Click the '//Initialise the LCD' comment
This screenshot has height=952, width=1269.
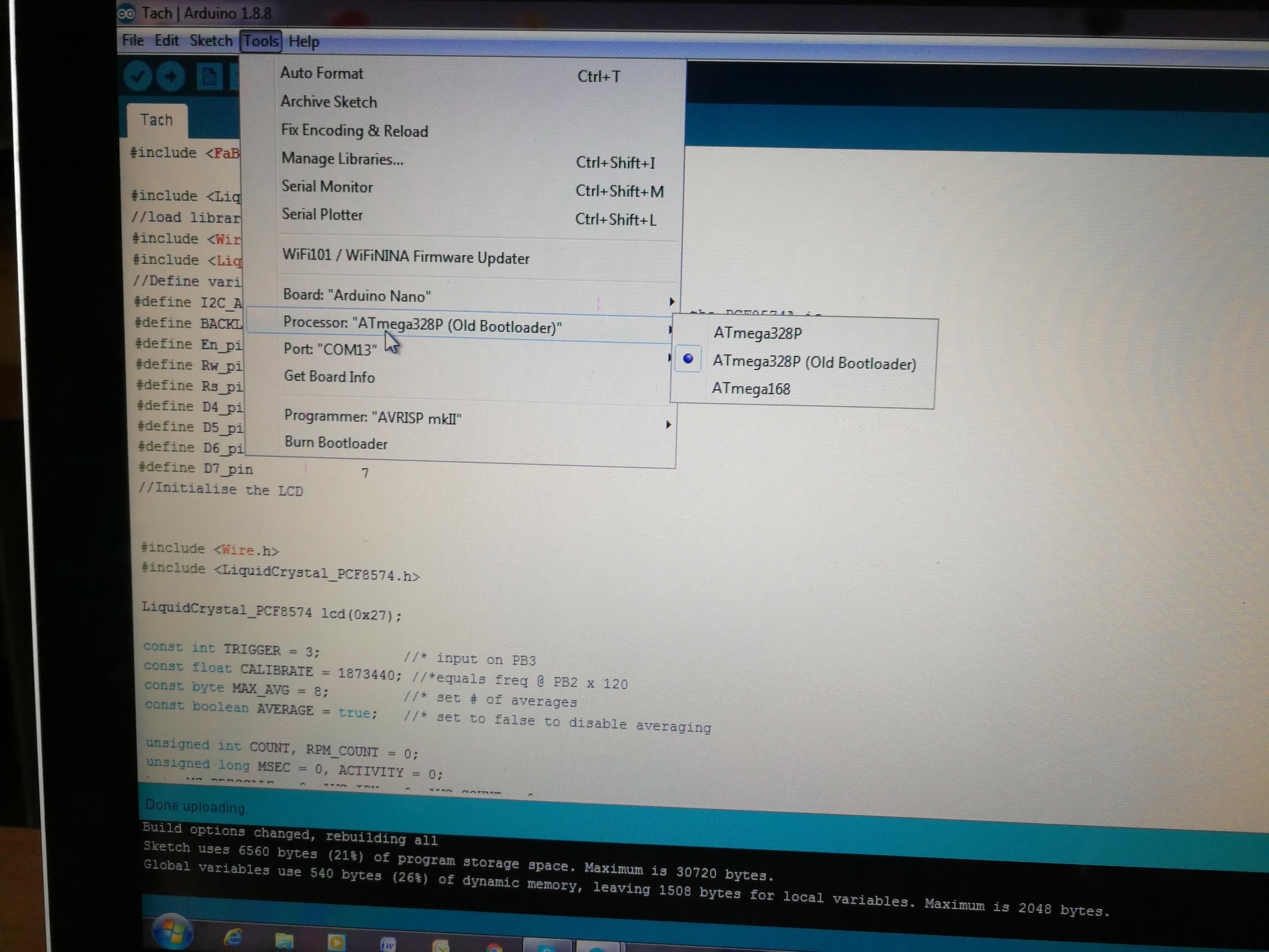[x=221, y=489]
